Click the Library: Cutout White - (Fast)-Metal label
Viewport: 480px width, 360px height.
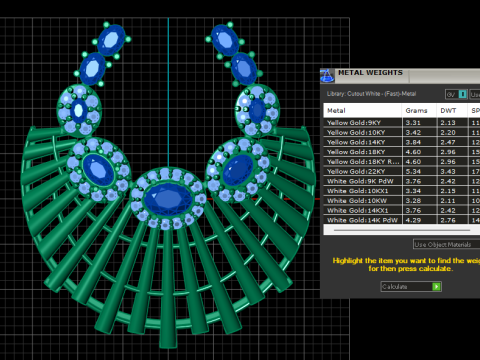pyautogui.click(x=371, y=94)
